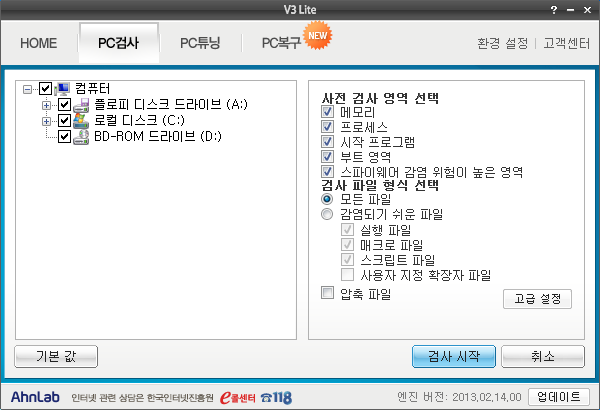This screenshot has height=410, width=600.
Task: Switch to the HOME tab
Action: pos(39,43)
